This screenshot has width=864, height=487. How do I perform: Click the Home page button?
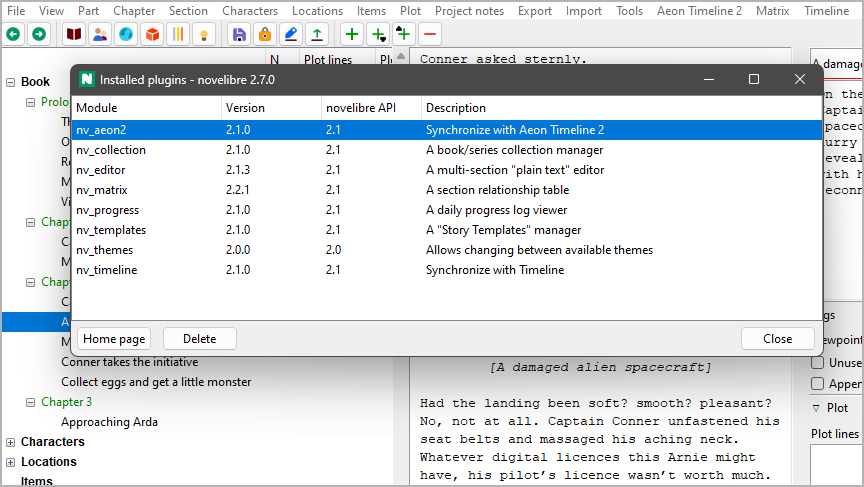(x=114, y=339)
